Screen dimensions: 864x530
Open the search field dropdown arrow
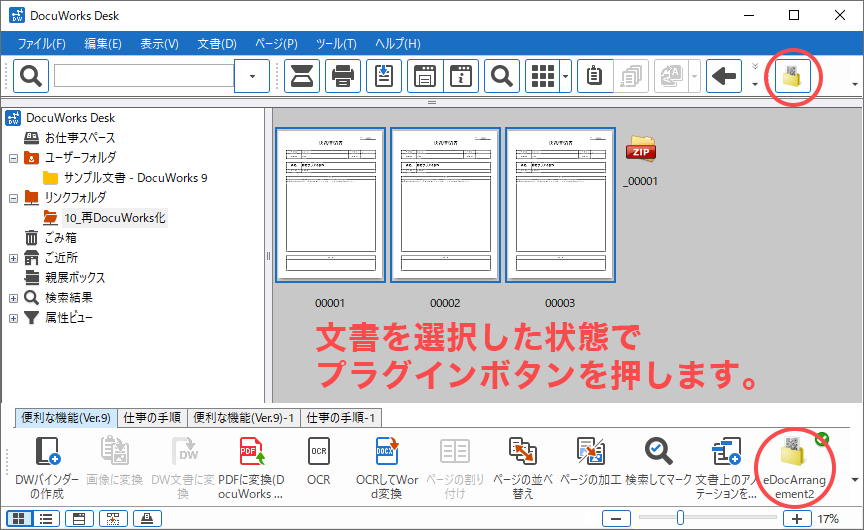point(252,76)
